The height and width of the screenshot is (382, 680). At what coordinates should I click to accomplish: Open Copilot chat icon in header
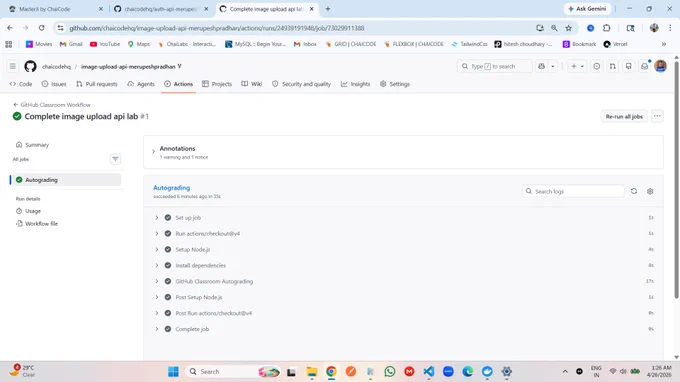(541, 66)
